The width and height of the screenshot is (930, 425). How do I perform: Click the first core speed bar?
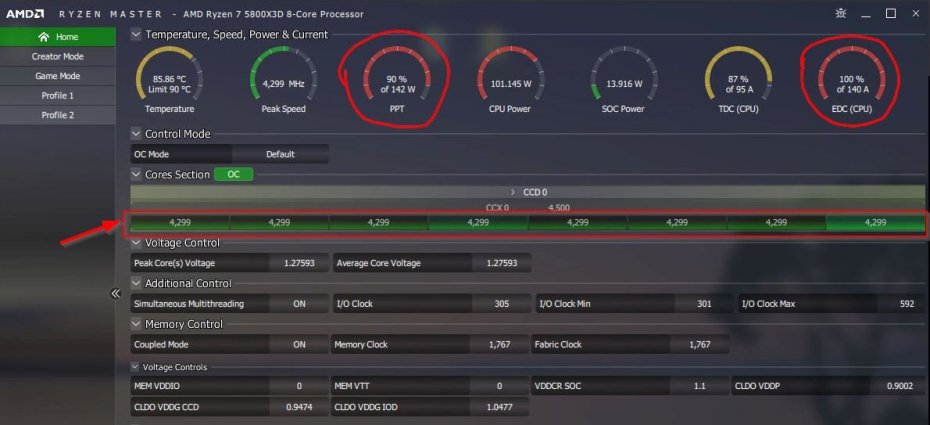click(180, 223)
